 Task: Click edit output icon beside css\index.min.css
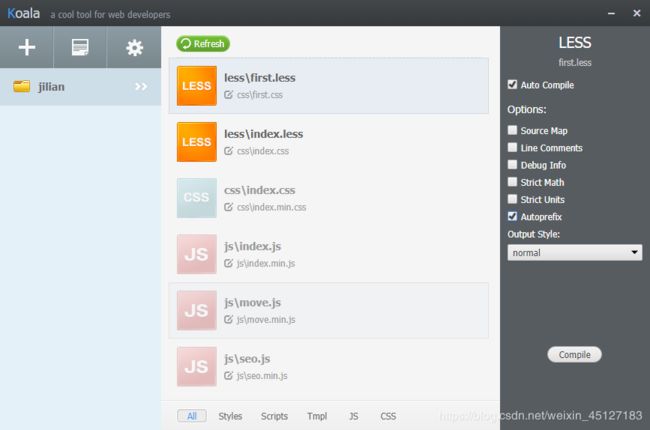pyautogui.click(x=228, y=207)
